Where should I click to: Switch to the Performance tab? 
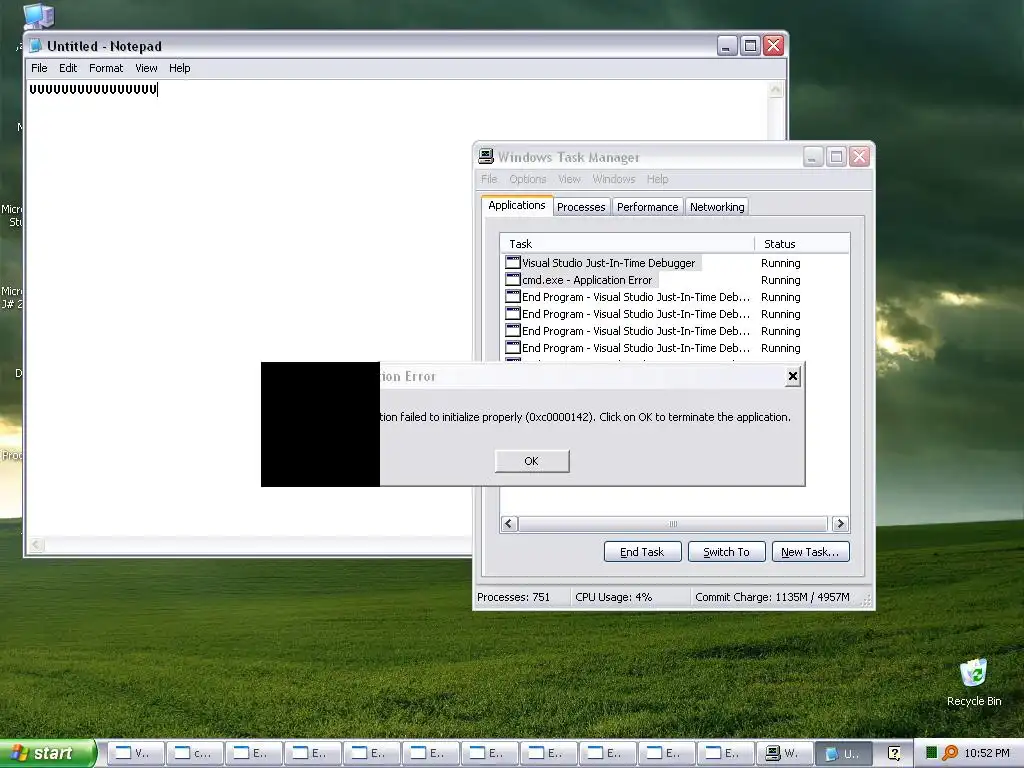tap(647, 207)
